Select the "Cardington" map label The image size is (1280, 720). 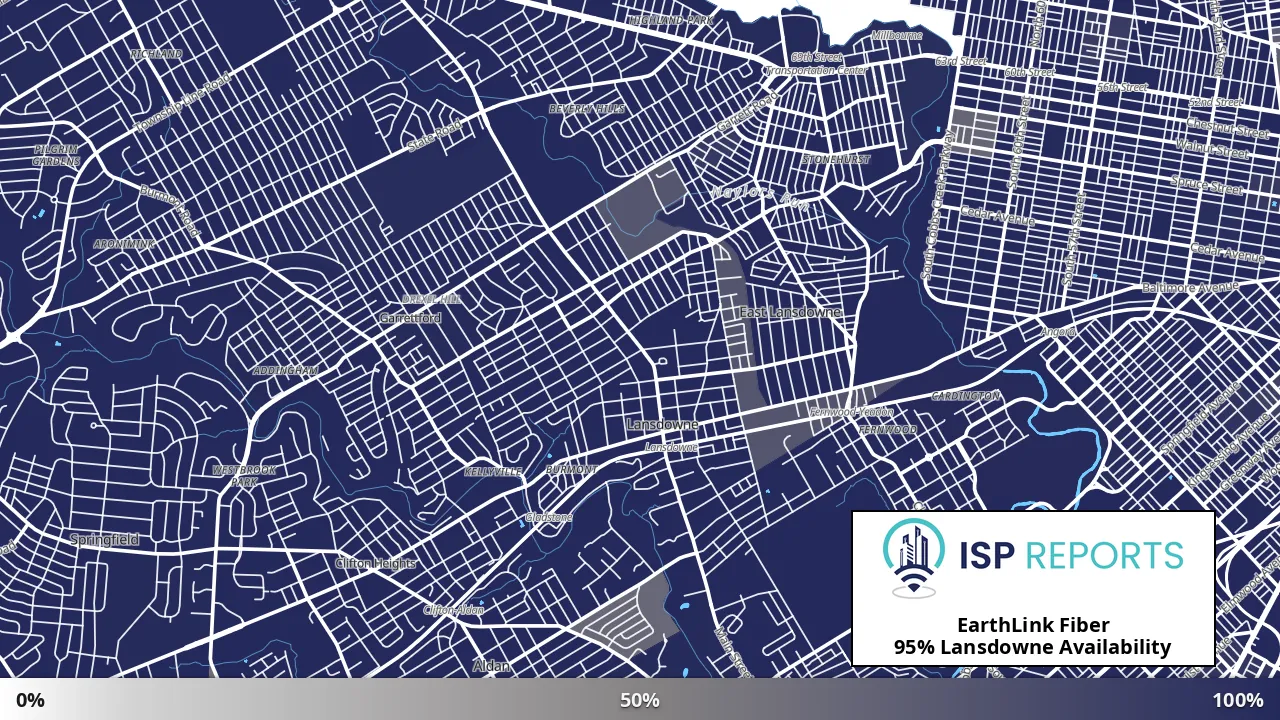tap(965, 397)
